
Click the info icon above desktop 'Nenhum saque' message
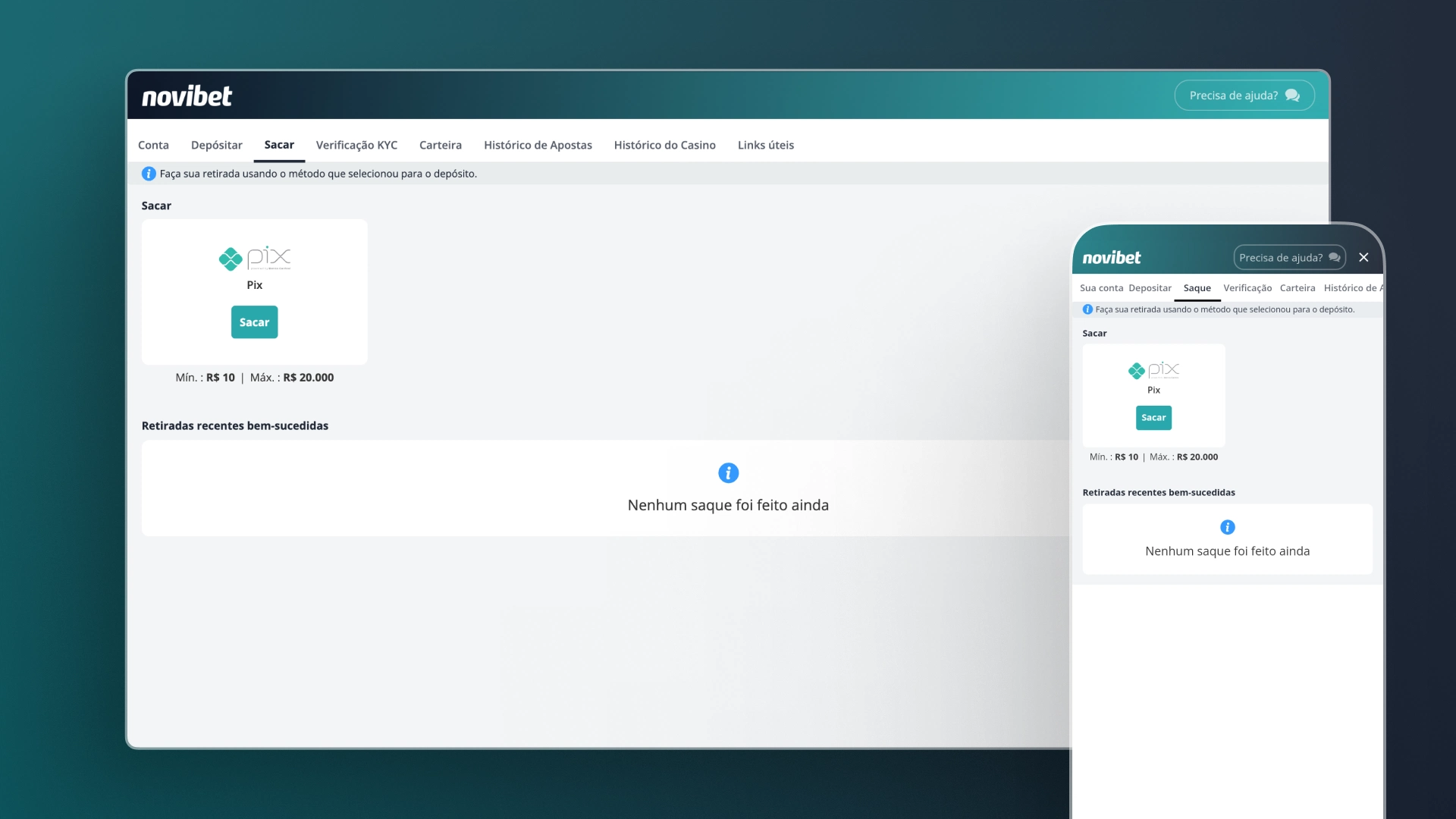click(728, 473)
